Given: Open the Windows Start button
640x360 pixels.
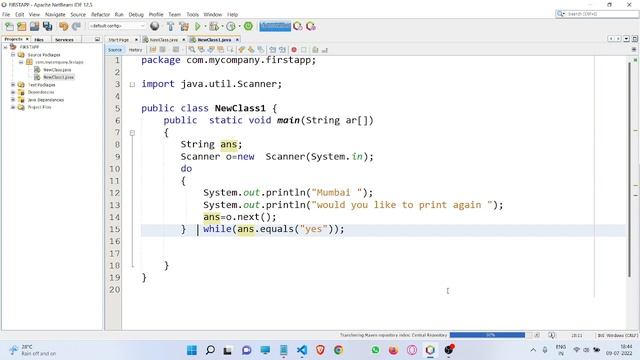Looking at the screenshot, I should click(191, 350).
